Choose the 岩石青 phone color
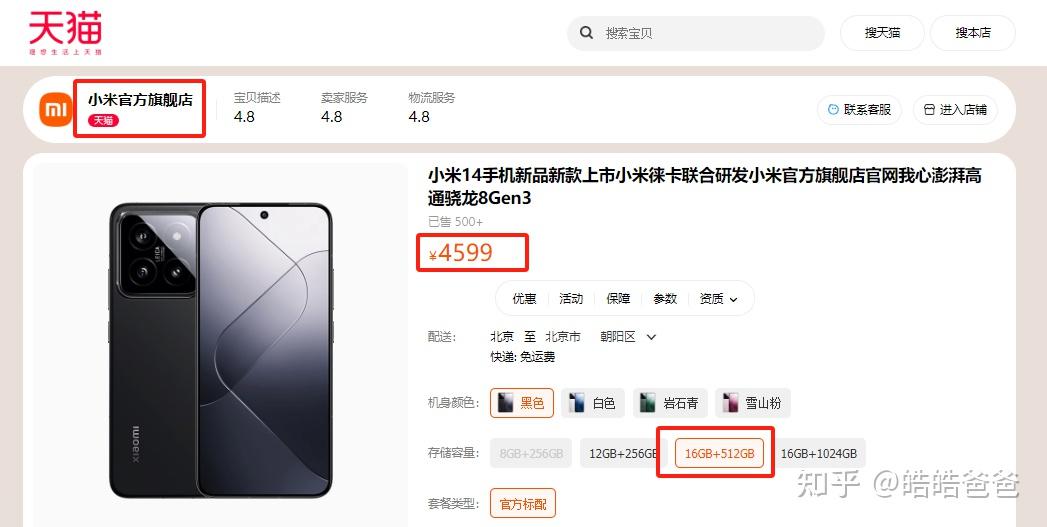1047x527 pixels. click(670, 403)
